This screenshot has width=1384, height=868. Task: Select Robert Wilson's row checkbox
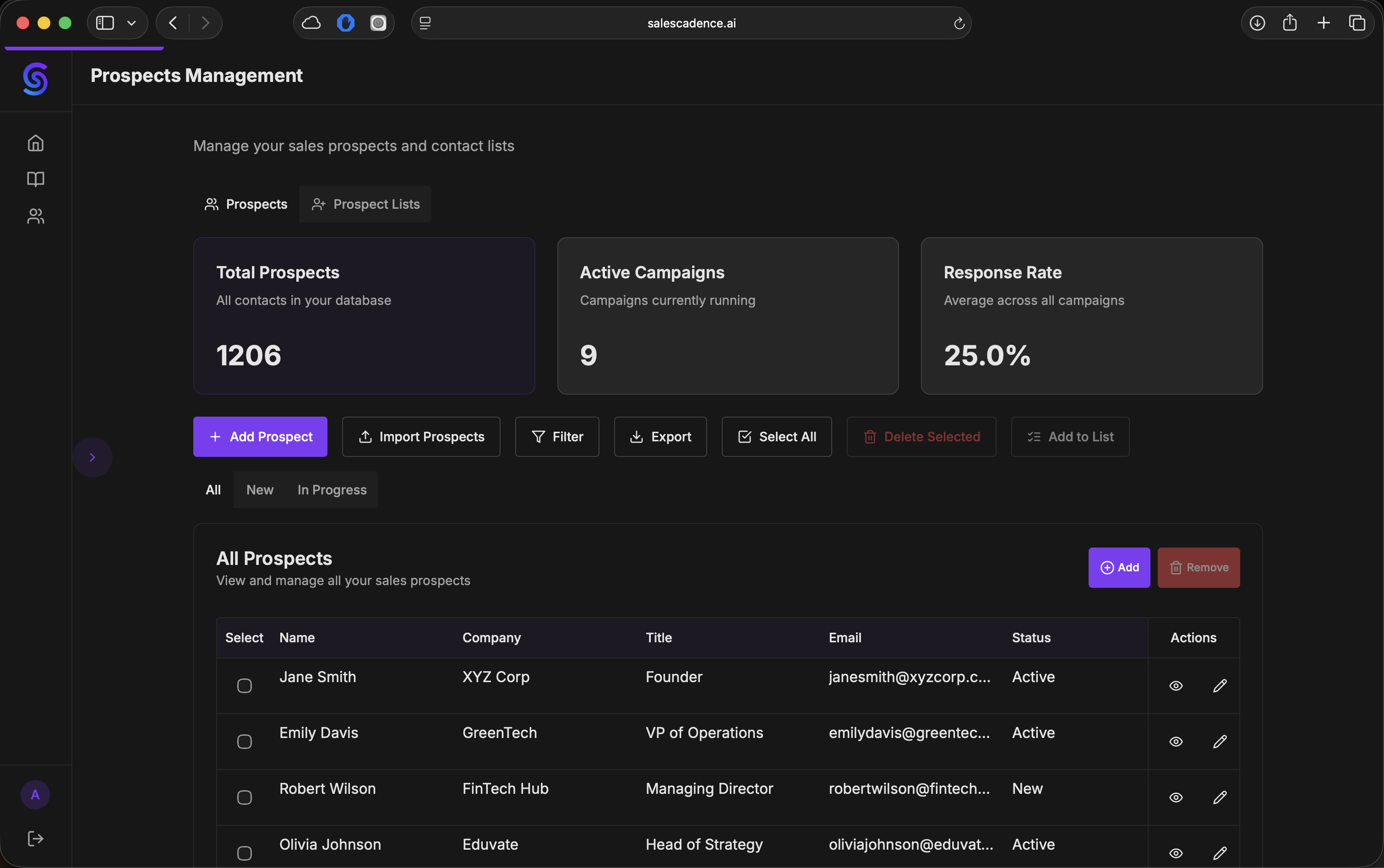[x=244, y=797]
